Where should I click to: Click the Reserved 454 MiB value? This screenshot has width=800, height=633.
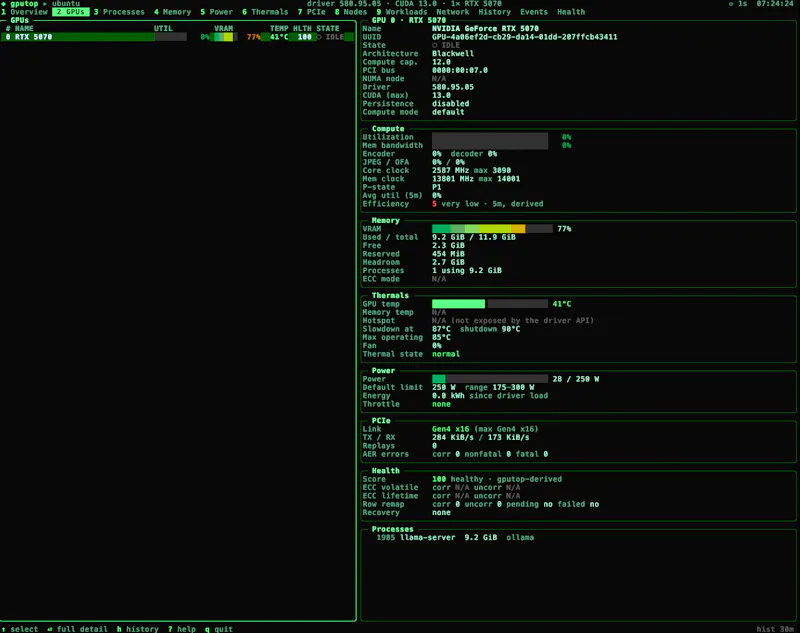[x=448, y=254]
